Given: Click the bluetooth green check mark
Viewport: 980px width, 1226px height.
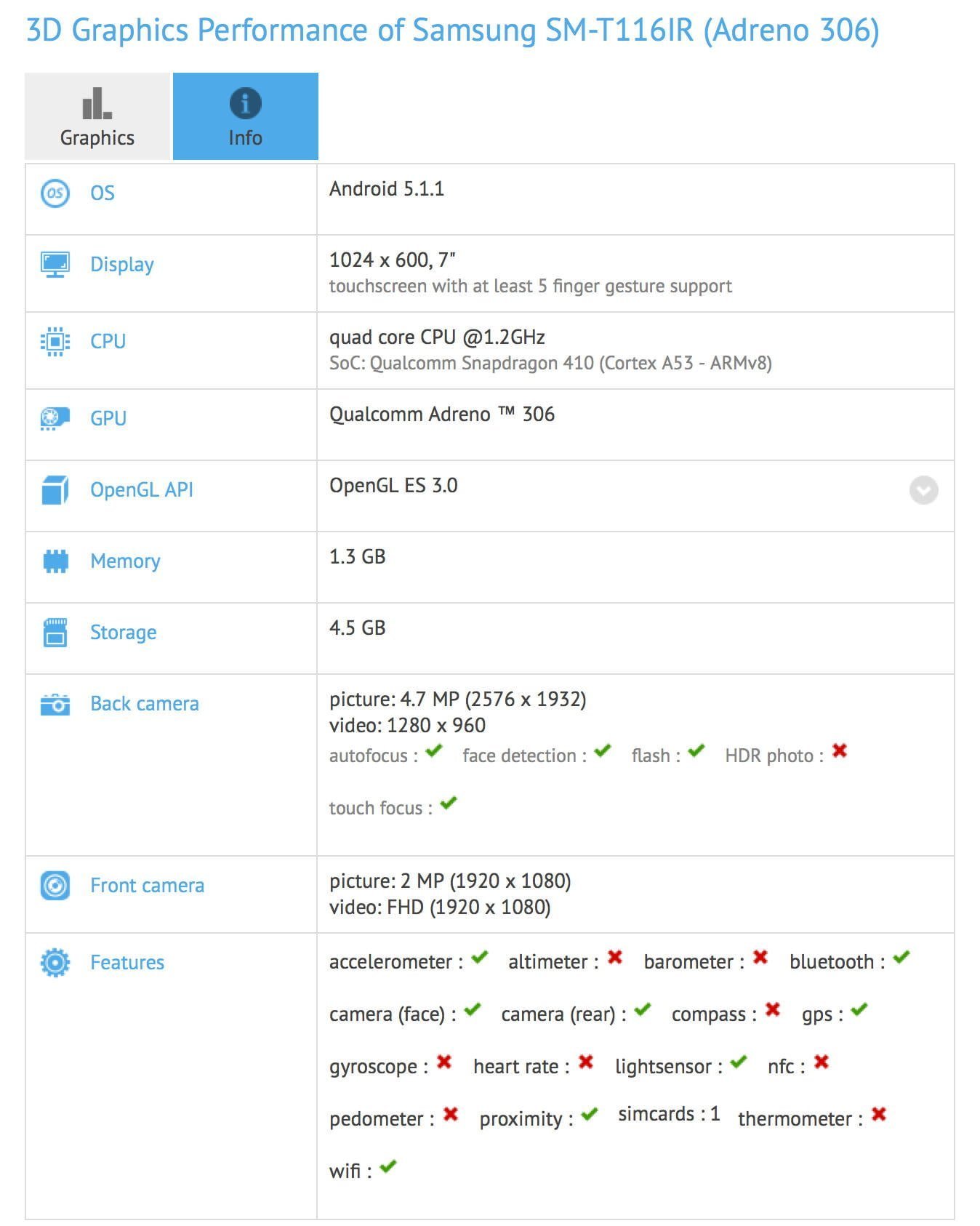Looking at the screenshot, I should click(x=901, y=957).
